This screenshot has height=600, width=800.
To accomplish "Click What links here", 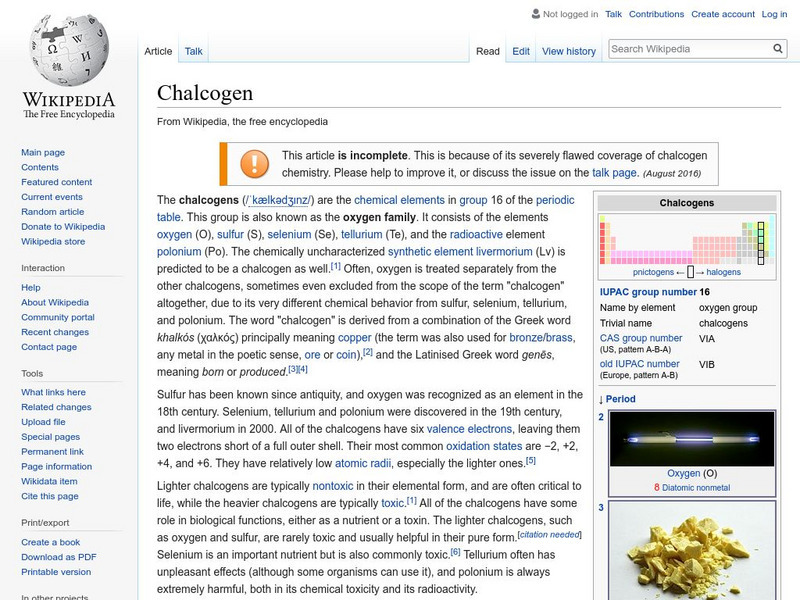I will (53, 392).
